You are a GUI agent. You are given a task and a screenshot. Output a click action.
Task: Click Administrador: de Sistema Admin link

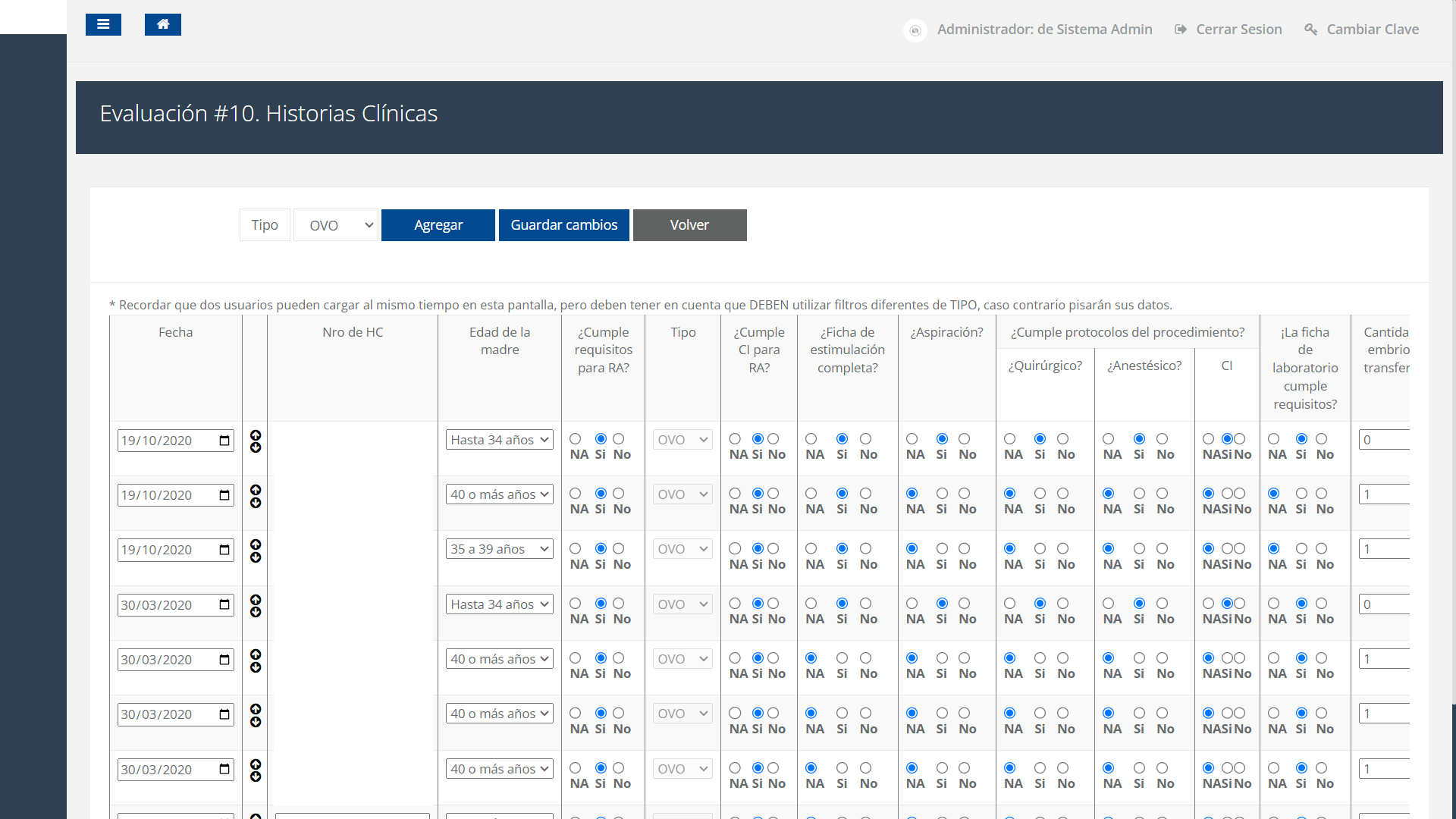pyautogui.click(x=1044, y=30)
